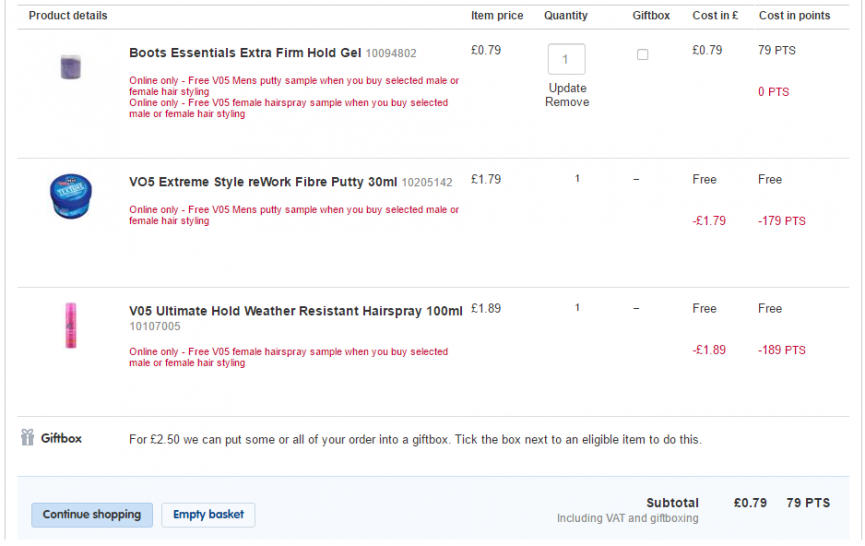Click the Cost in points column header
Viewport: 865px width, 546px height.
point(794,15)
